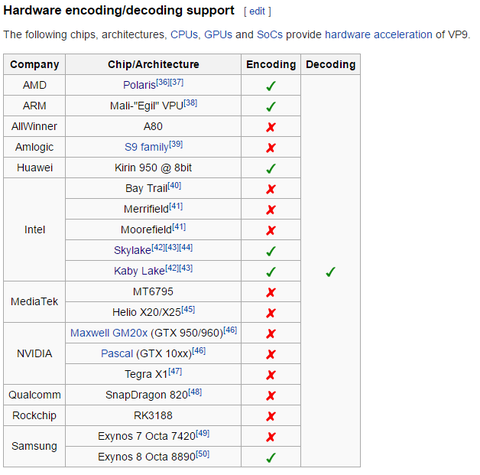Click the red cross in the Exynos 7 Octa row
480x475 pixels.
coord(271,437)
